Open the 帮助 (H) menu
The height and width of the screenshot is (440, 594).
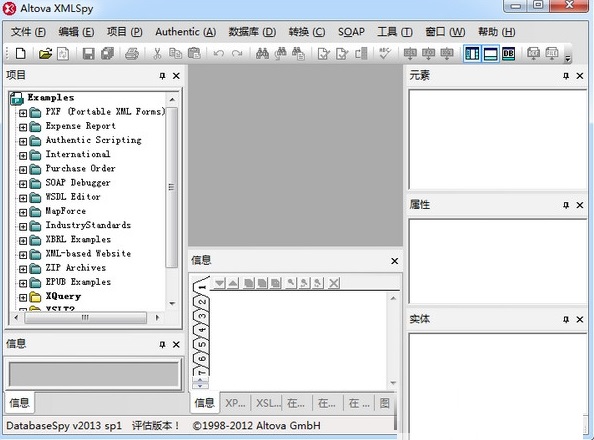tap(496, 32)
